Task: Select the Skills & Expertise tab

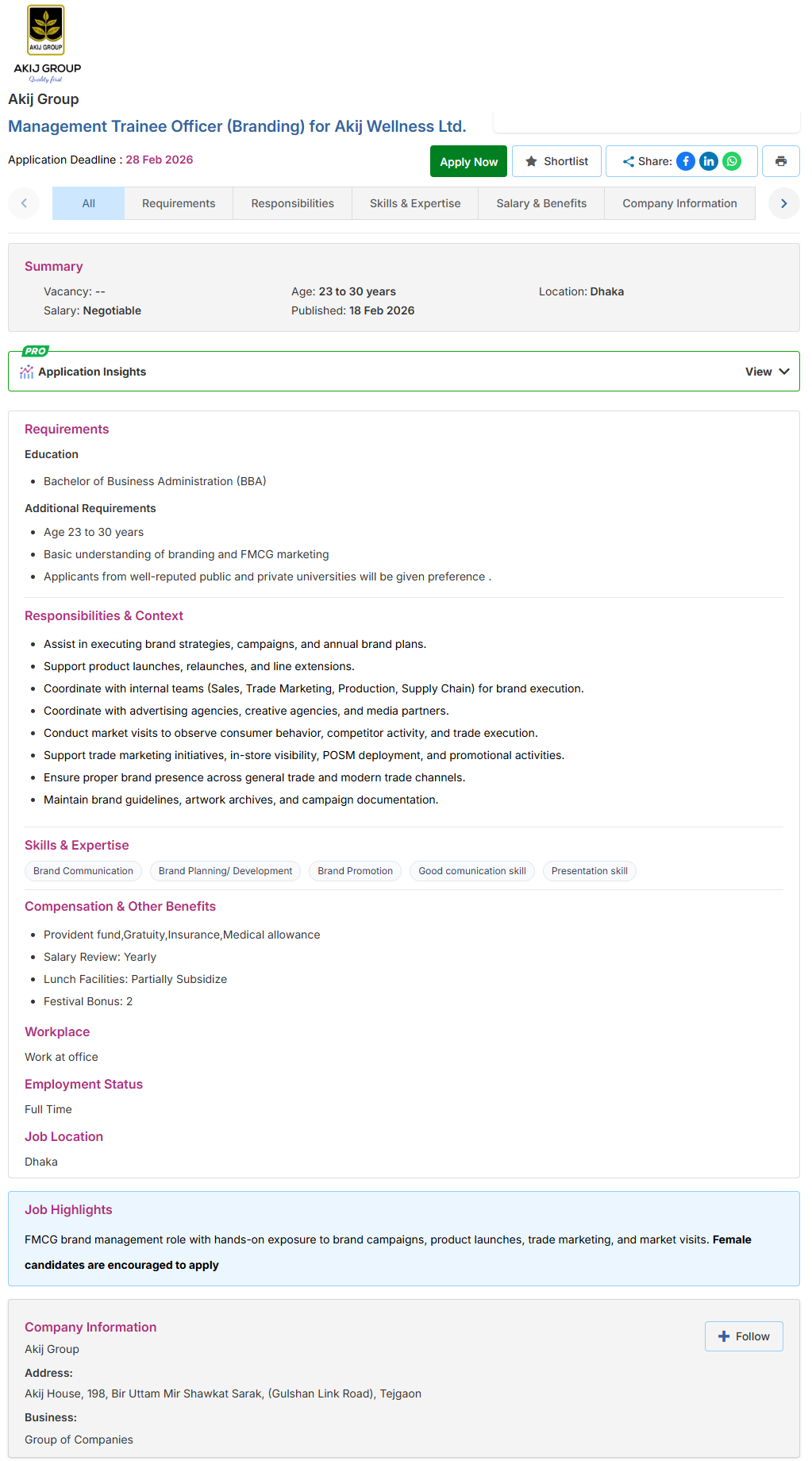Action: (415, 203)
